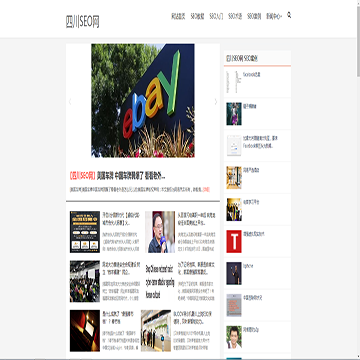This screenshot has height=360, width=360.
Task: Click the 四川SEO网 site logo
Action: [x=83, y=22]
